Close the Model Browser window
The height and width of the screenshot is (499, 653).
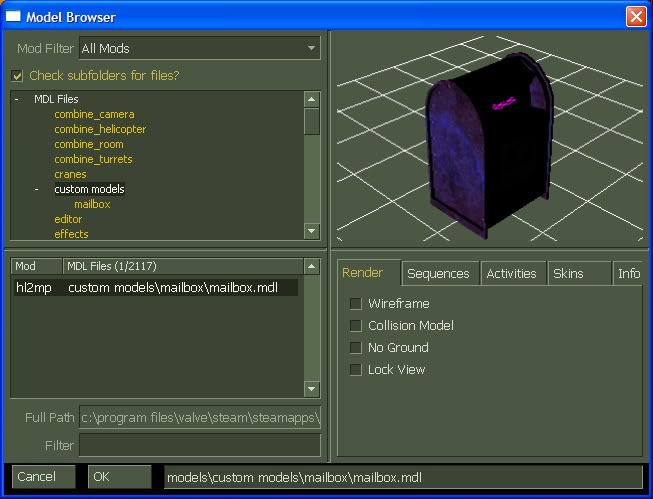tap(636, 17)
